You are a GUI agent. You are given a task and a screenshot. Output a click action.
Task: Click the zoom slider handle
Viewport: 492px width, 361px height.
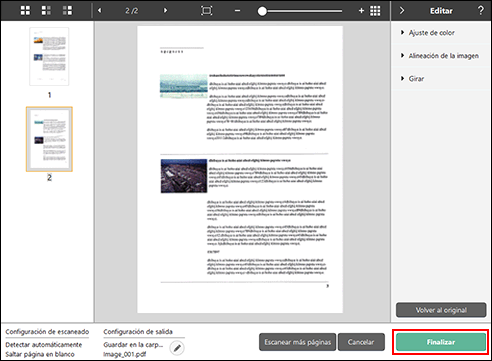pyautogui.click(x=262, y=11)
